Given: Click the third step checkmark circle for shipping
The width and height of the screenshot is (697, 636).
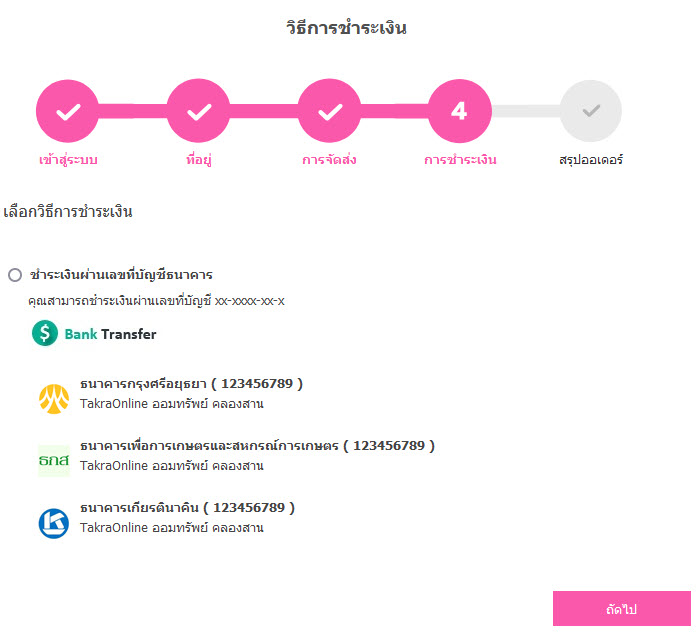Looking at the screenshot, I should (329, 111).
